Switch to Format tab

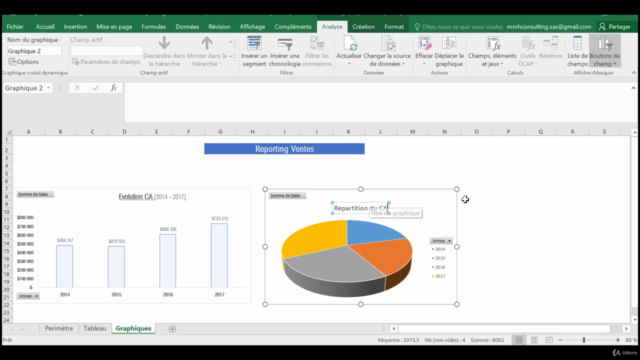point(394,27)
